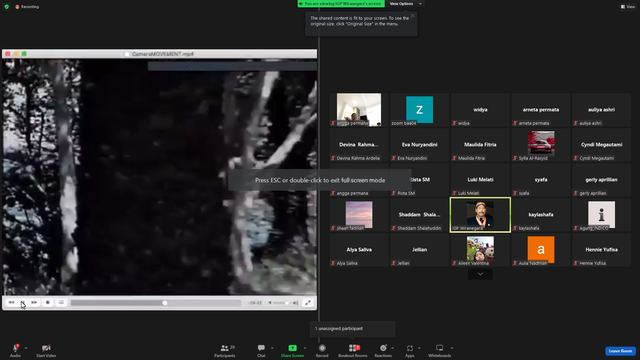
Task: Click the Leave Room button
Action: [x=620, y=351]
